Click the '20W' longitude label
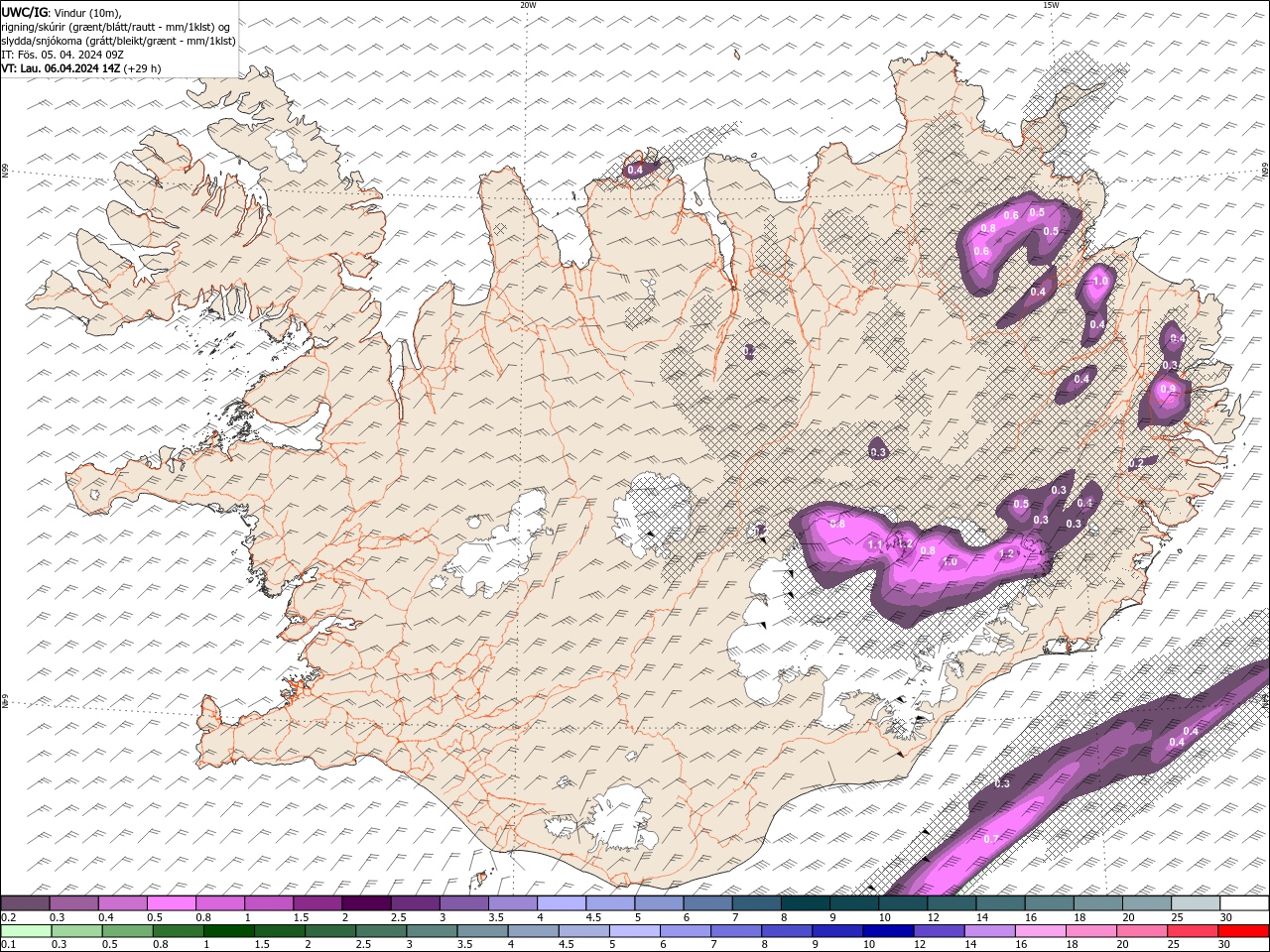Image resolution: width=1270 pixels, height=952 pixels. [528, 5]
